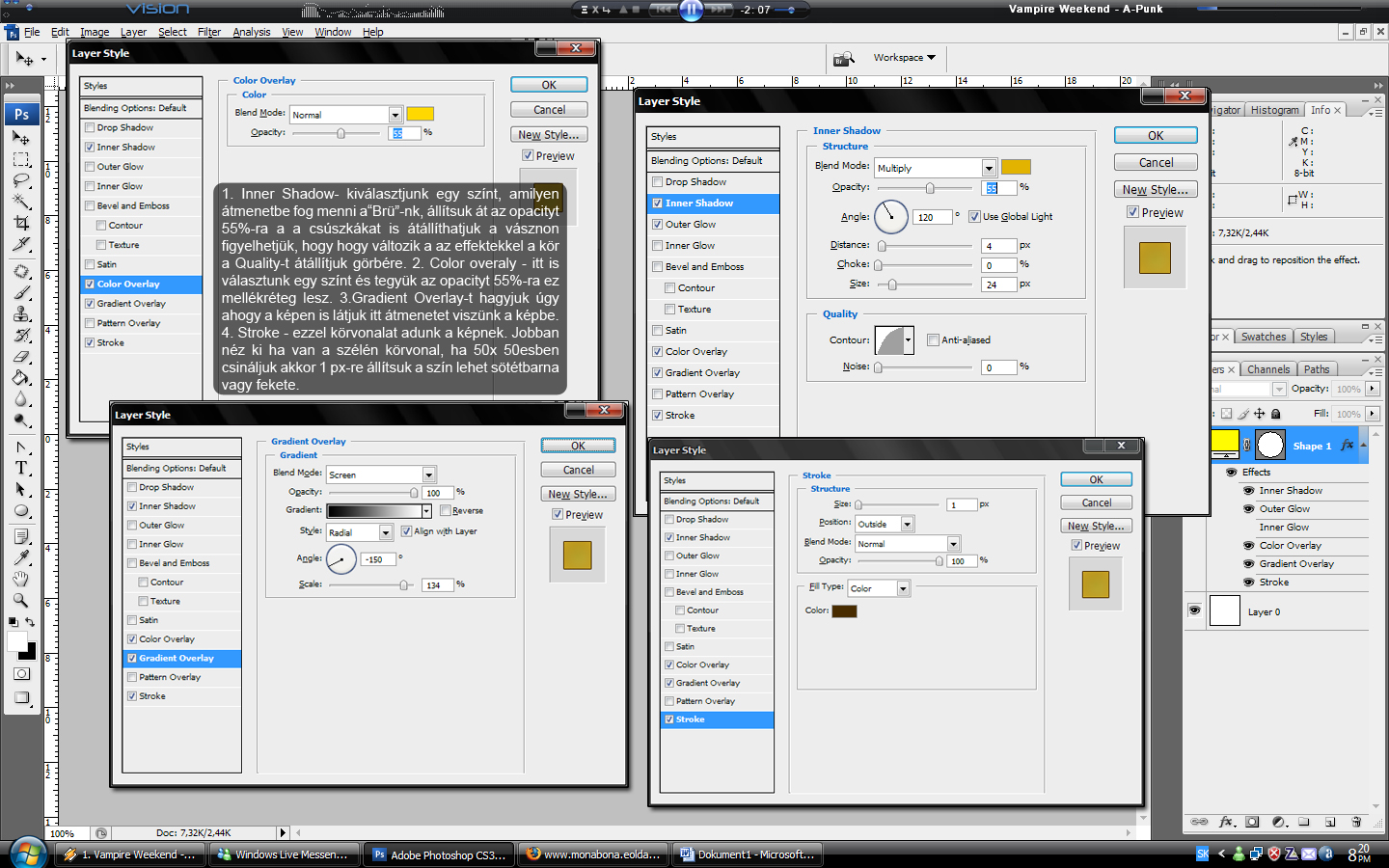Pick the Magic Wand tool

click(x=21, y=202)
